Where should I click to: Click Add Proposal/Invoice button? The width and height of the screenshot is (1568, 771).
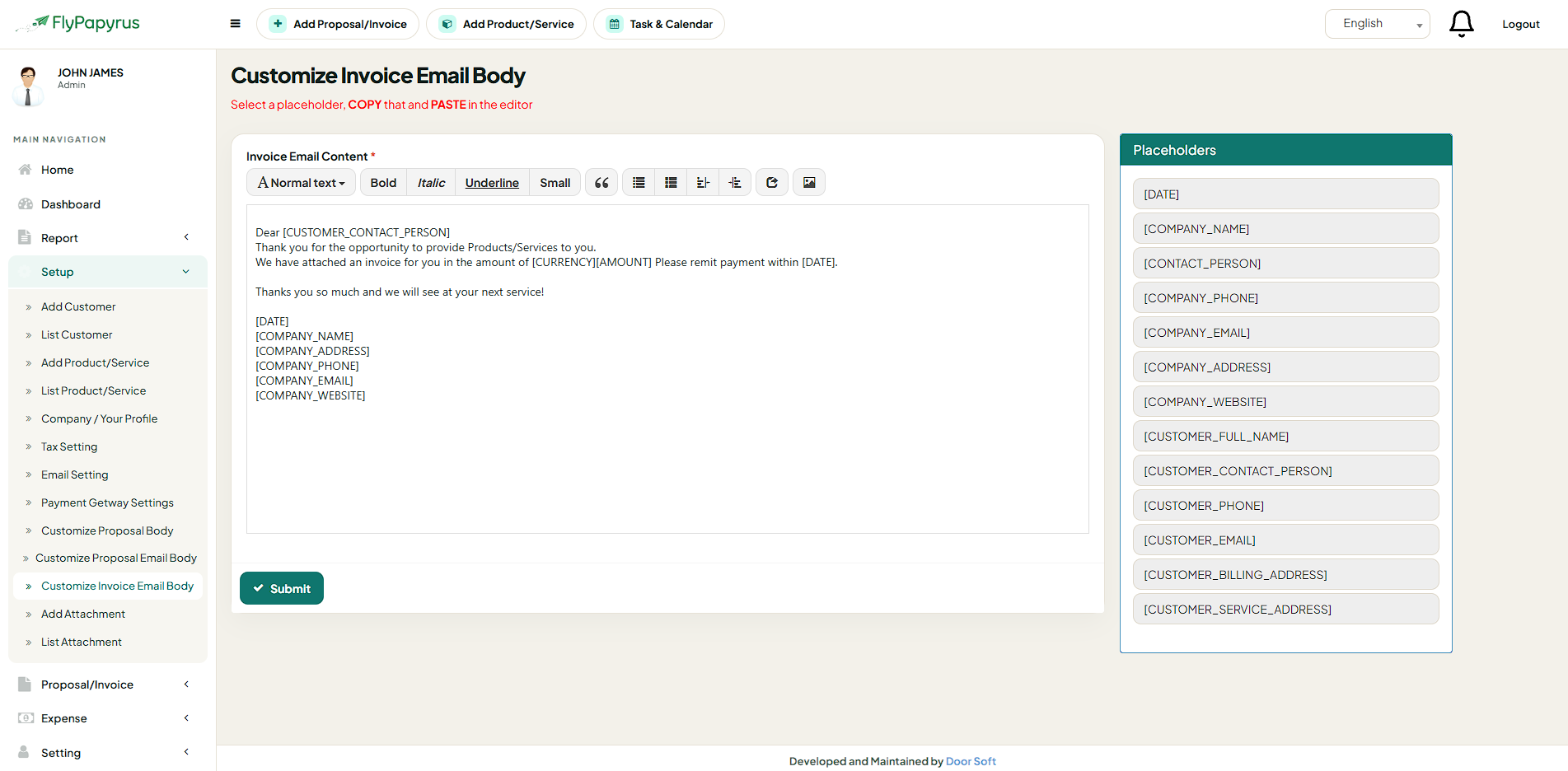(338, 24)
